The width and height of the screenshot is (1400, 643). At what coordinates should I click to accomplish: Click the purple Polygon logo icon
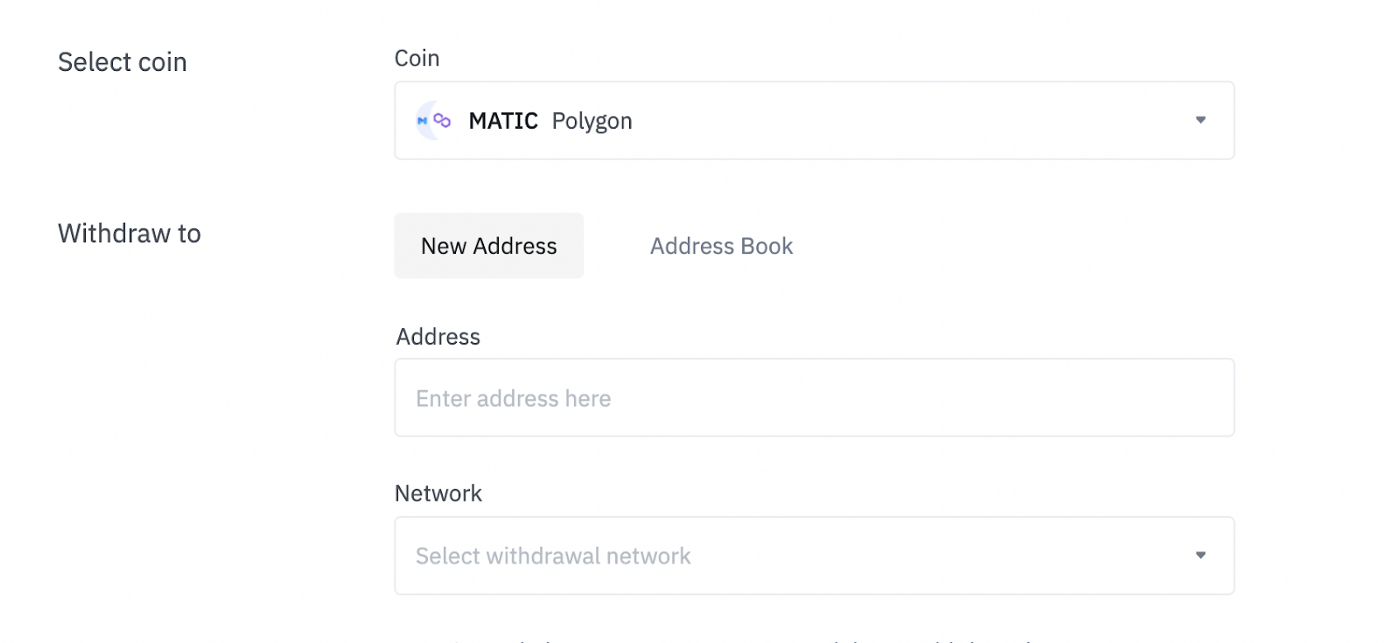[x=442, y=120]
